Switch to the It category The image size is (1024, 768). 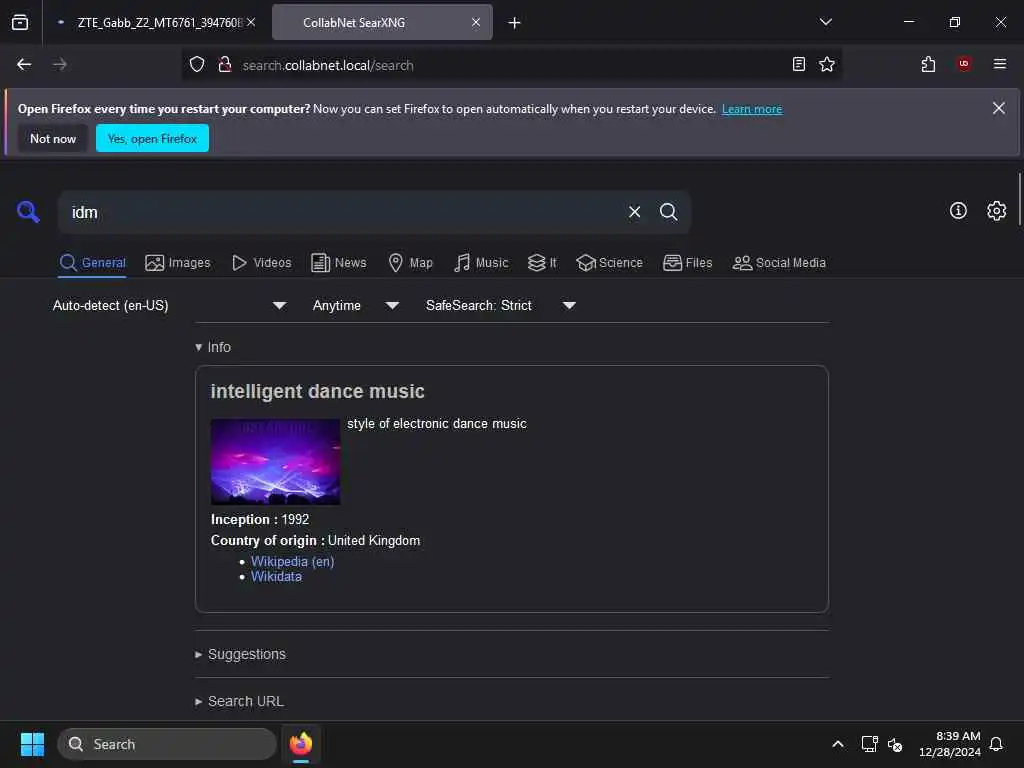(x=542, y=263)
